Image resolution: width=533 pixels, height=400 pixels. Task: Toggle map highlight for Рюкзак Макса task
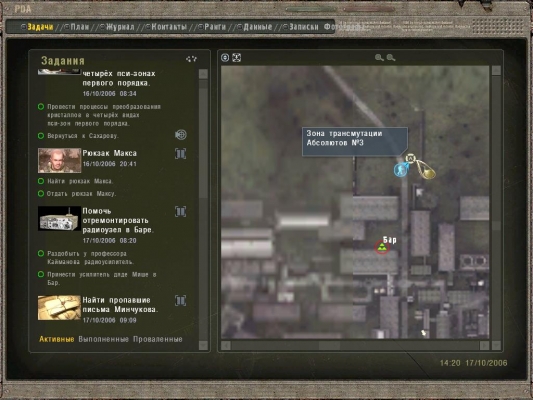pyautogui.click(x=180, y=154)
